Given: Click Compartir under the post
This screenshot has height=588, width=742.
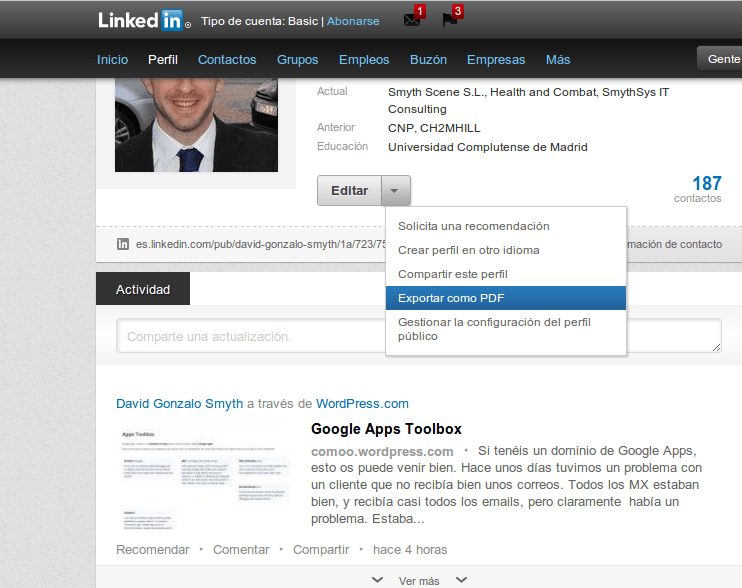Looking at the screenshot, I should tap(321, 550).
